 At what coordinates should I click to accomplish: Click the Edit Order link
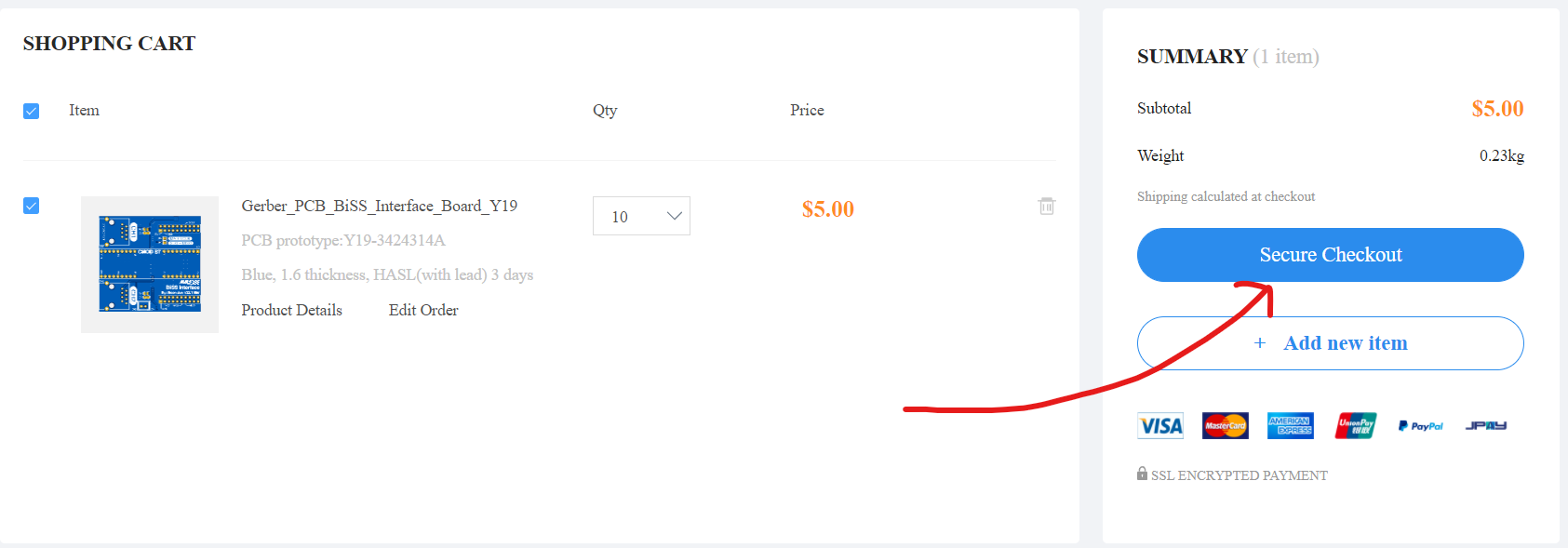pyautogui.click(x=423, y=310)
